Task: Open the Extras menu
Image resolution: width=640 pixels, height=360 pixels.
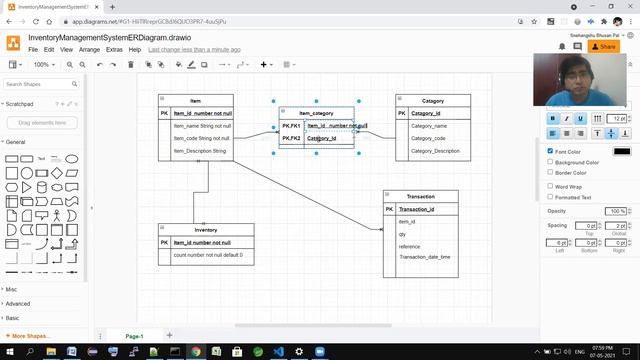Action: 114,49
